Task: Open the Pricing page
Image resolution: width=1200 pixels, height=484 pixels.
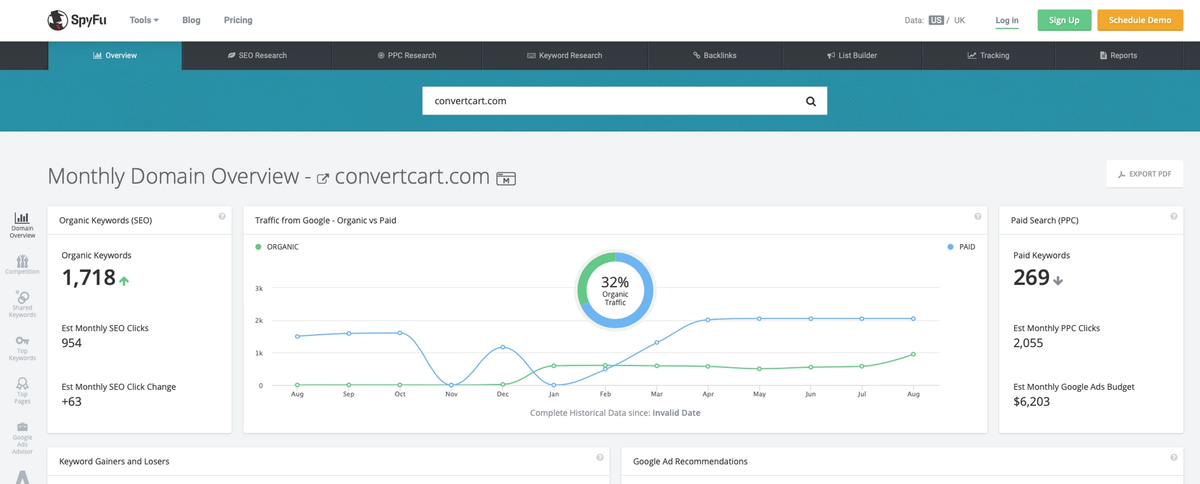Action: click(238, 20)
